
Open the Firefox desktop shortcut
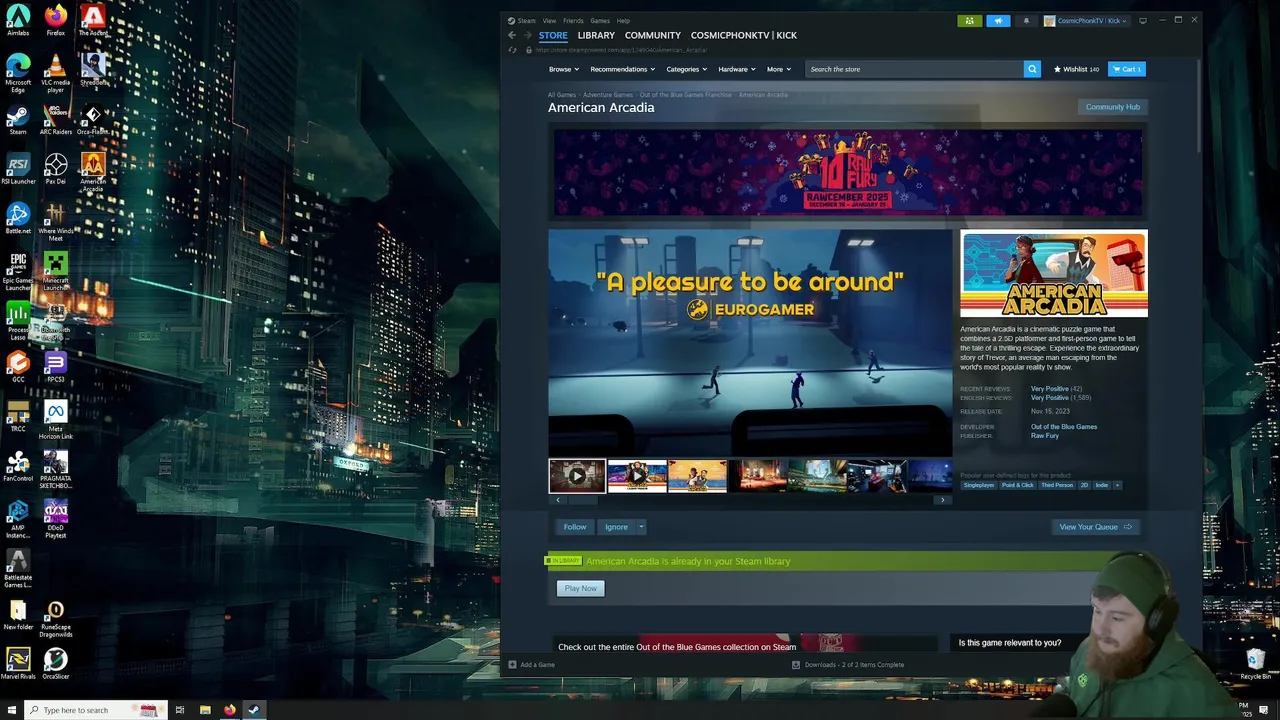(55, 20)
